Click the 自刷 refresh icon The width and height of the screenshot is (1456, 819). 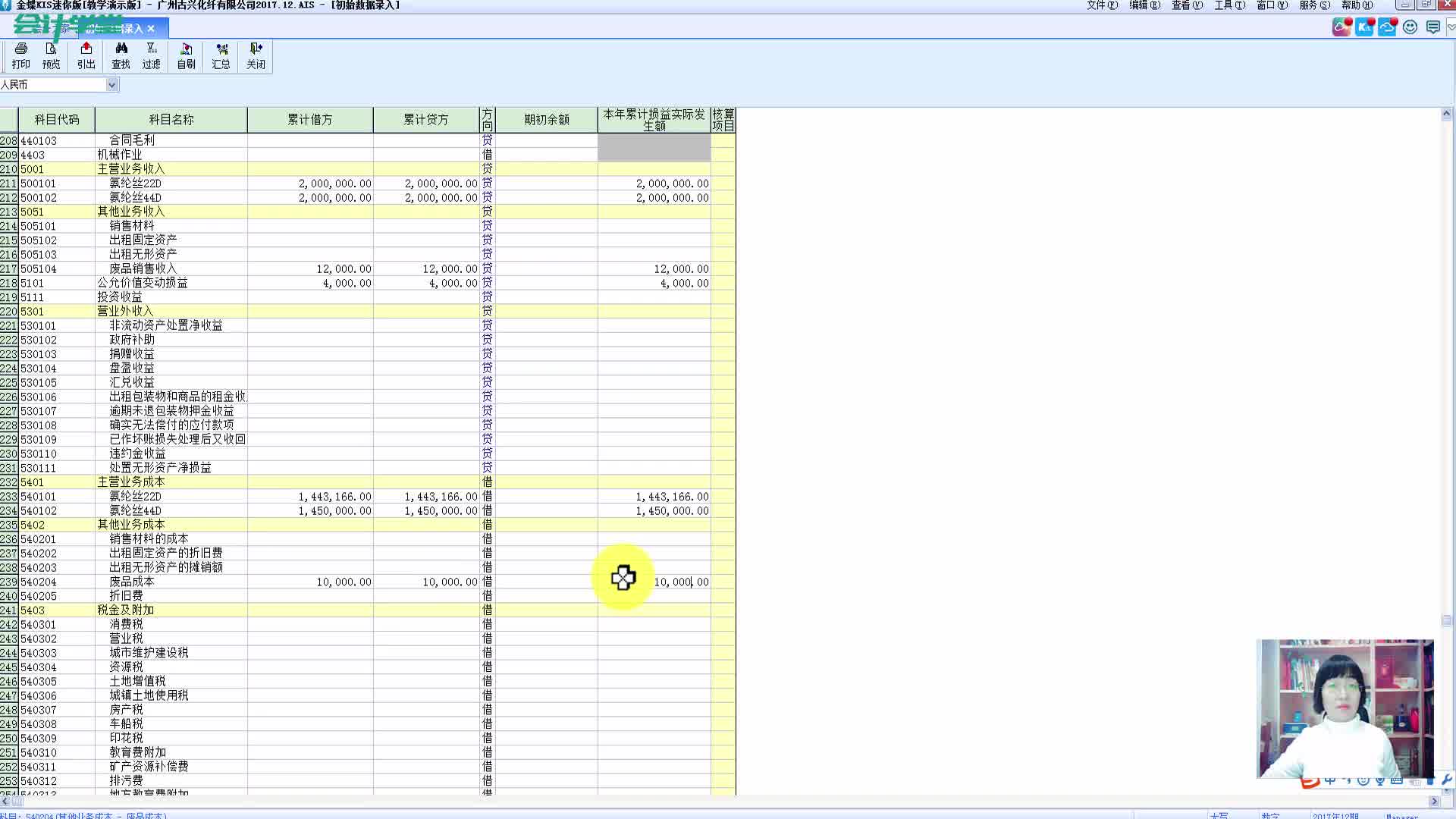pyautogui.click(x=187, y=56)
